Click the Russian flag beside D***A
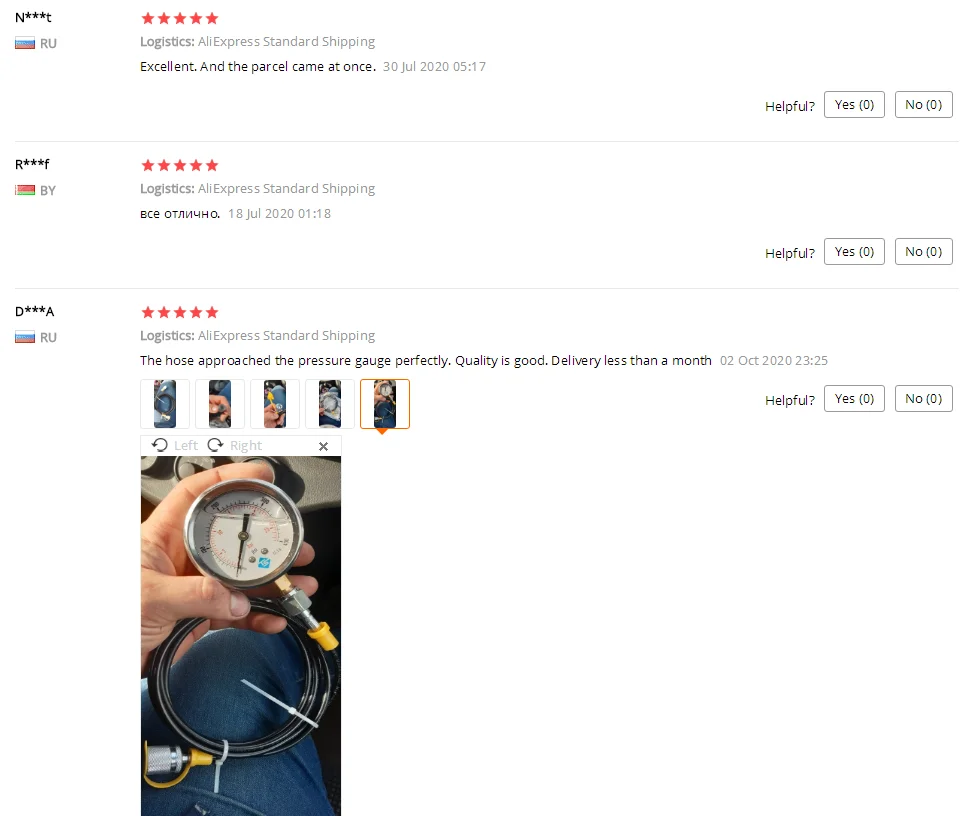This screenshot has width=962, height=816. click(x=25, y=337)
